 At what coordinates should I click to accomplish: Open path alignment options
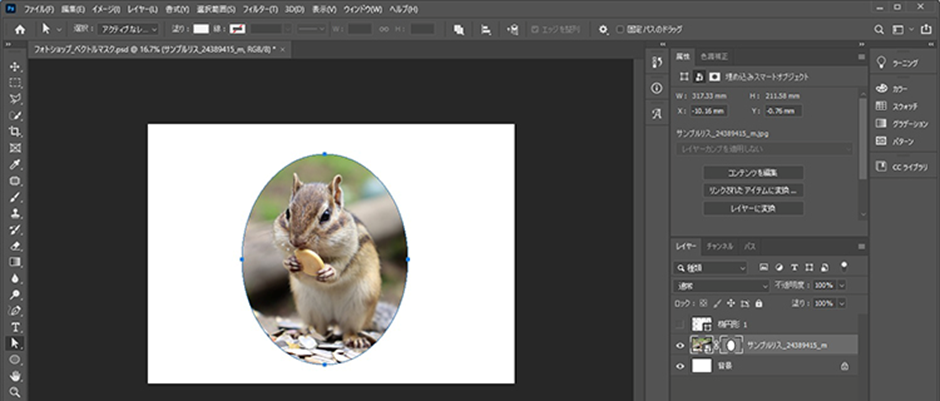click(486, 29)
